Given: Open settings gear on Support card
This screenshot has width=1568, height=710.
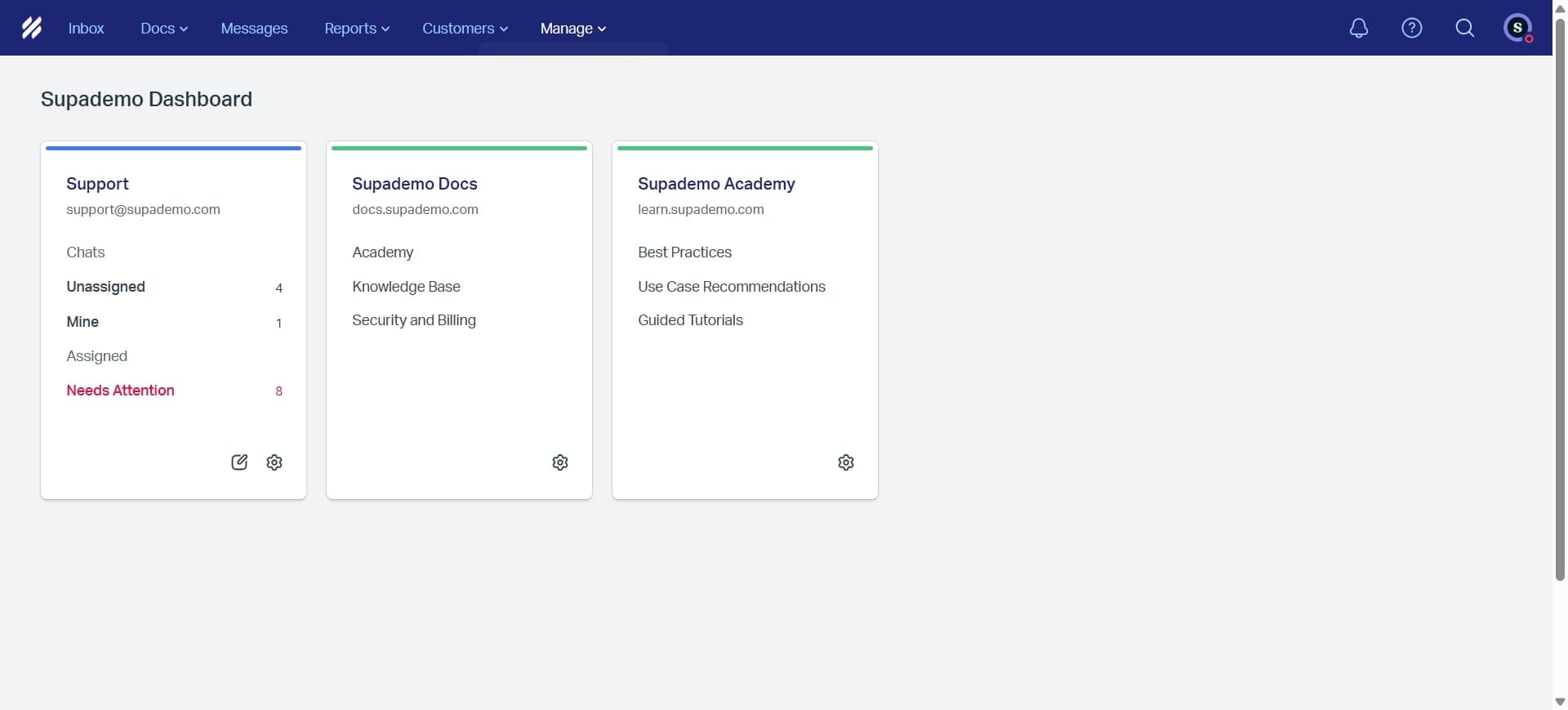Looking at the screenshot, I should tap(274, 462).
